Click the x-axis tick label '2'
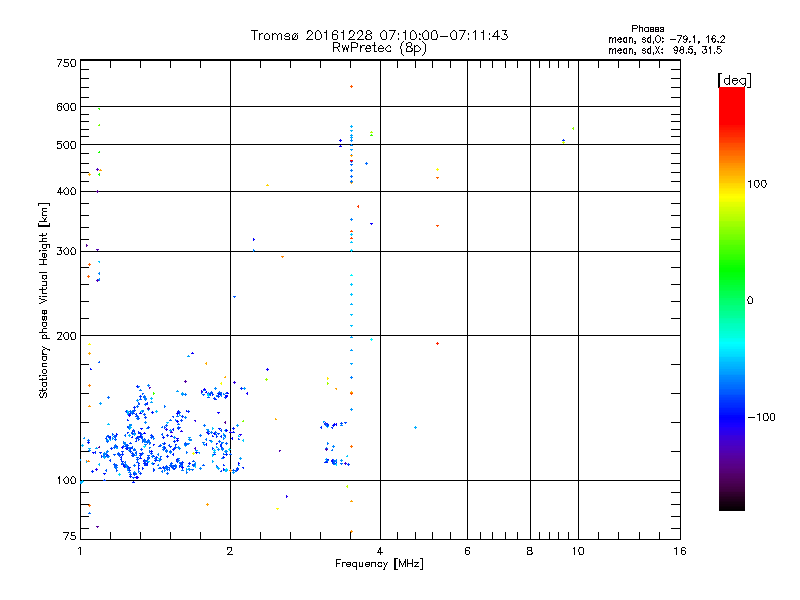The width and height of the screenshot is (800, 600). [230, 551]
